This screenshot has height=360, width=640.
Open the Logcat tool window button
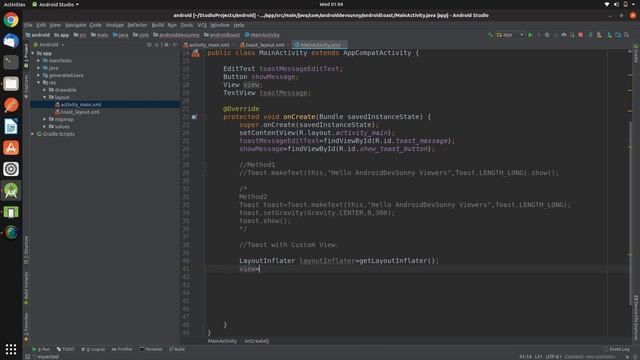coord(93,349)
